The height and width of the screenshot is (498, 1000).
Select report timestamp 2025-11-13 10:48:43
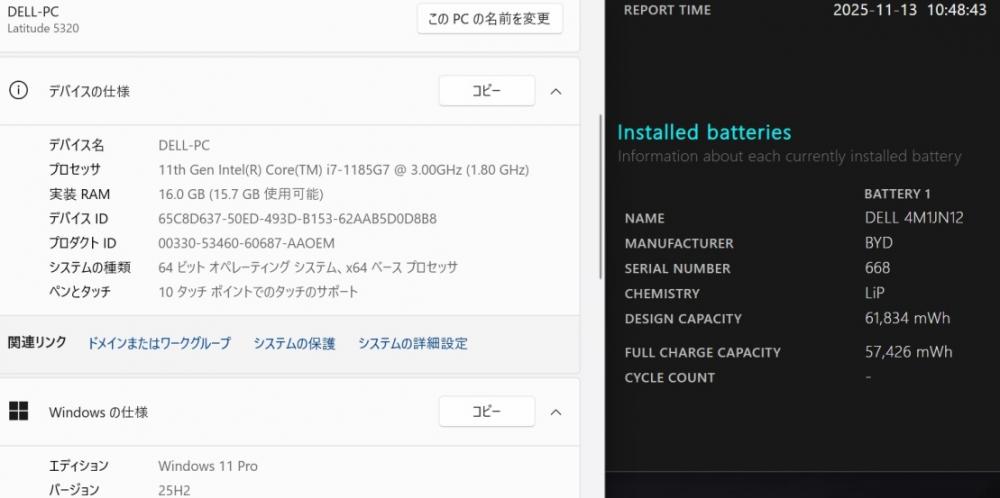tap(910, 10)
